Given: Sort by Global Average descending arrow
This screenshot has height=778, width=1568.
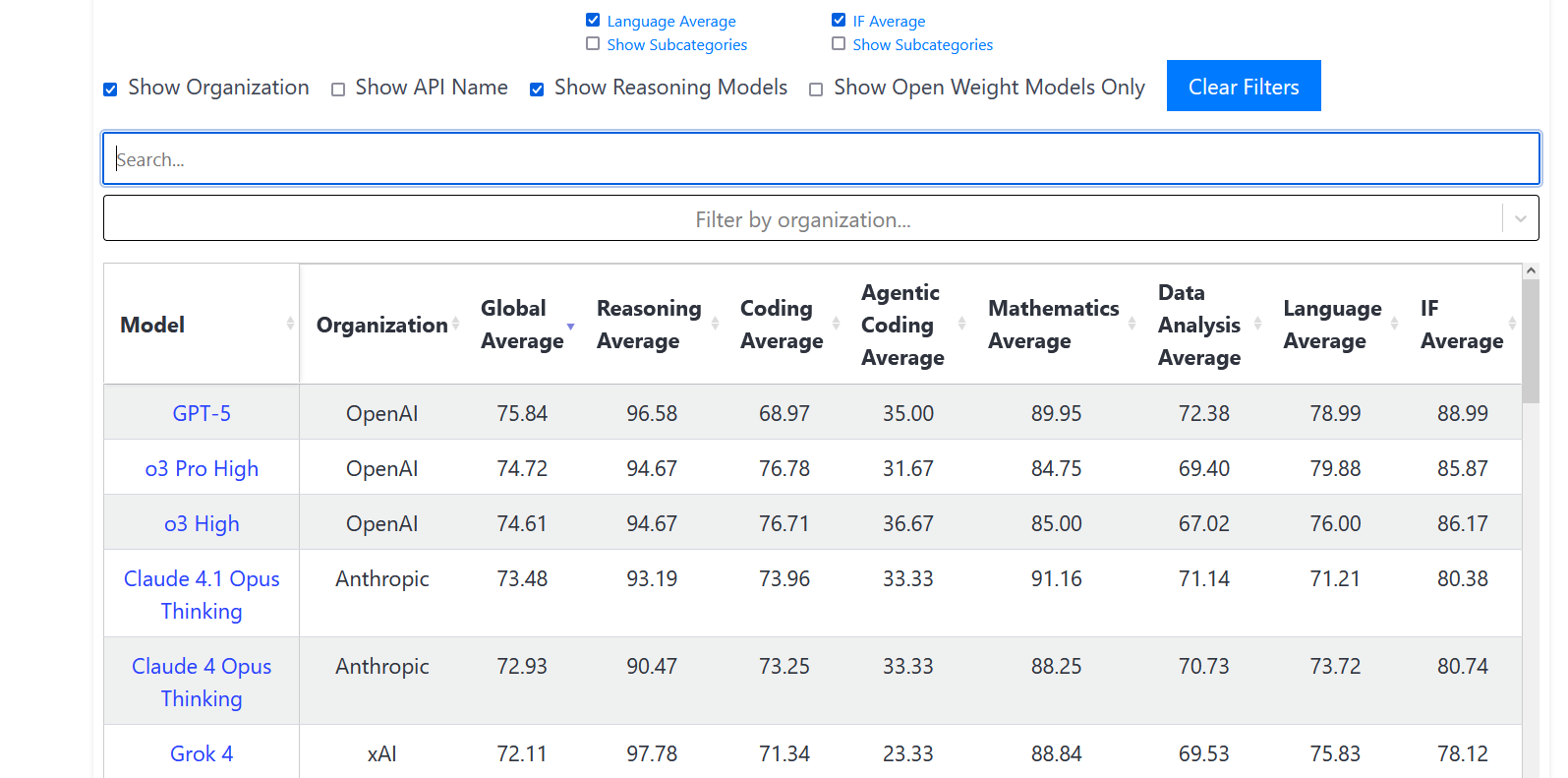Looking at the screenshot, I should [570, 326].
